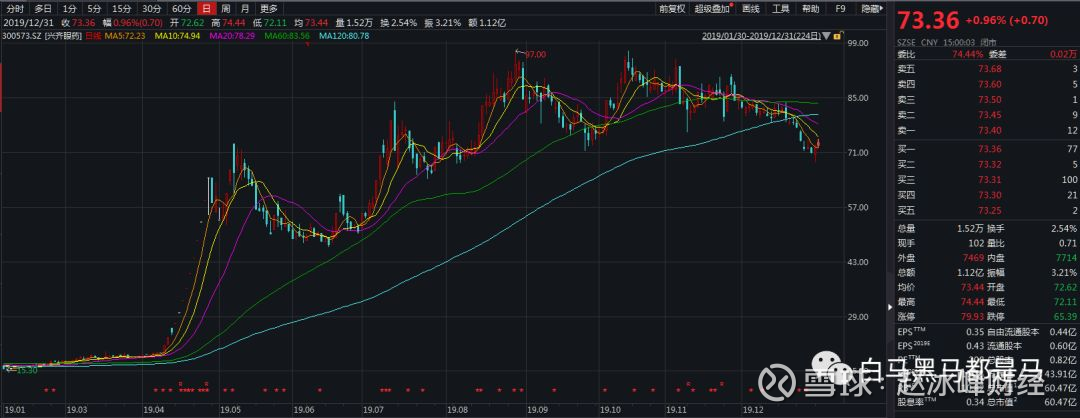Switch to weekly 周 K-line
The width and height of the screenshot is (1080, 418).
point(225,9)
